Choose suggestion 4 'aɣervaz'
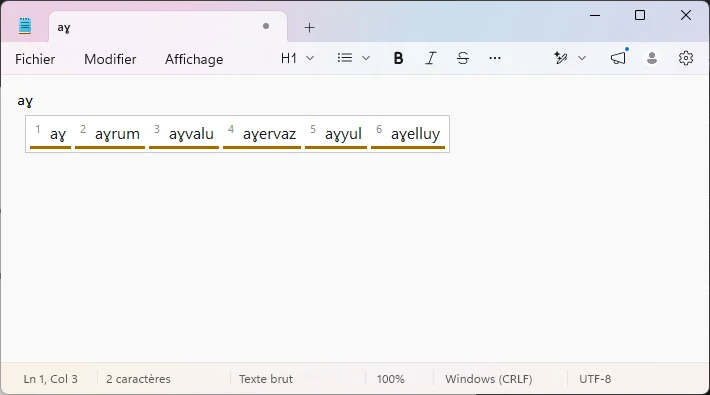The width and height of the screenshot is (710, 395). [x=262, y=134]
